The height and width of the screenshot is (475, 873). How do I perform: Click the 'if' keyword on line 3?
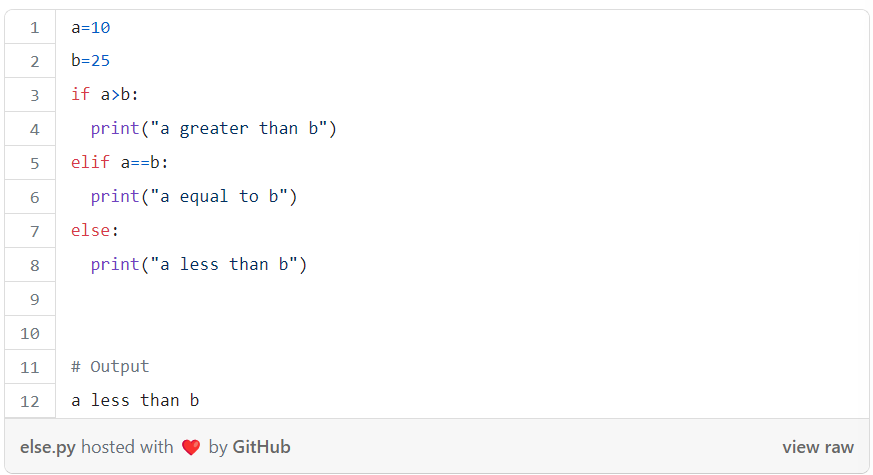(80, 94)
